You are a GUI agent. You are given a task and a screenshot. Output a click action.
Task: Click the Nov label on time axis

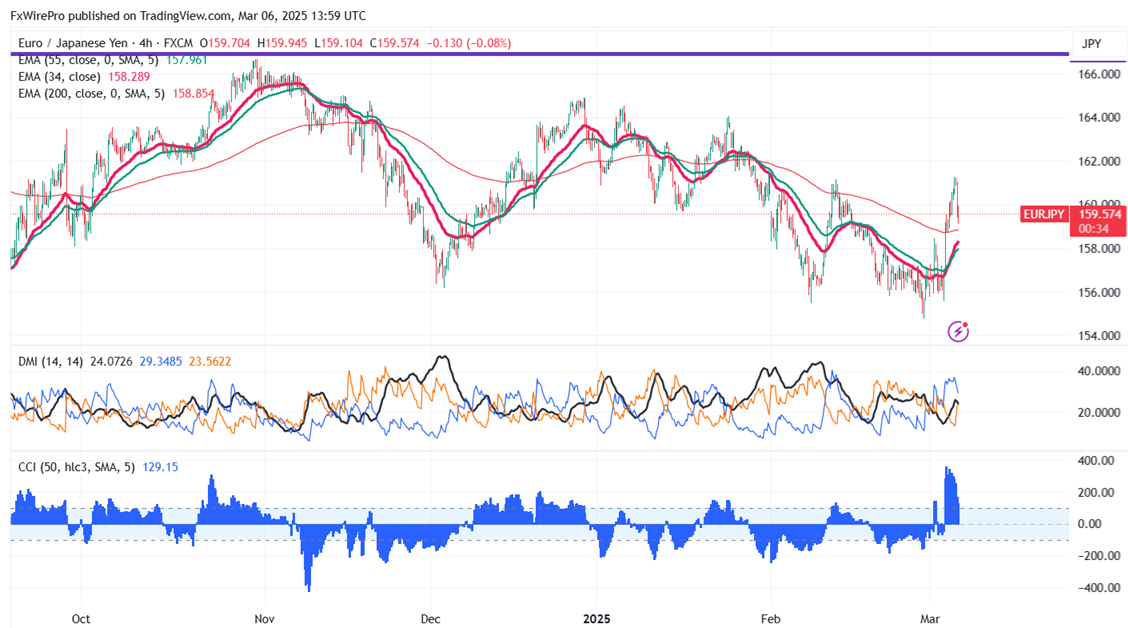pyautogui.click(x=265, y=619)
